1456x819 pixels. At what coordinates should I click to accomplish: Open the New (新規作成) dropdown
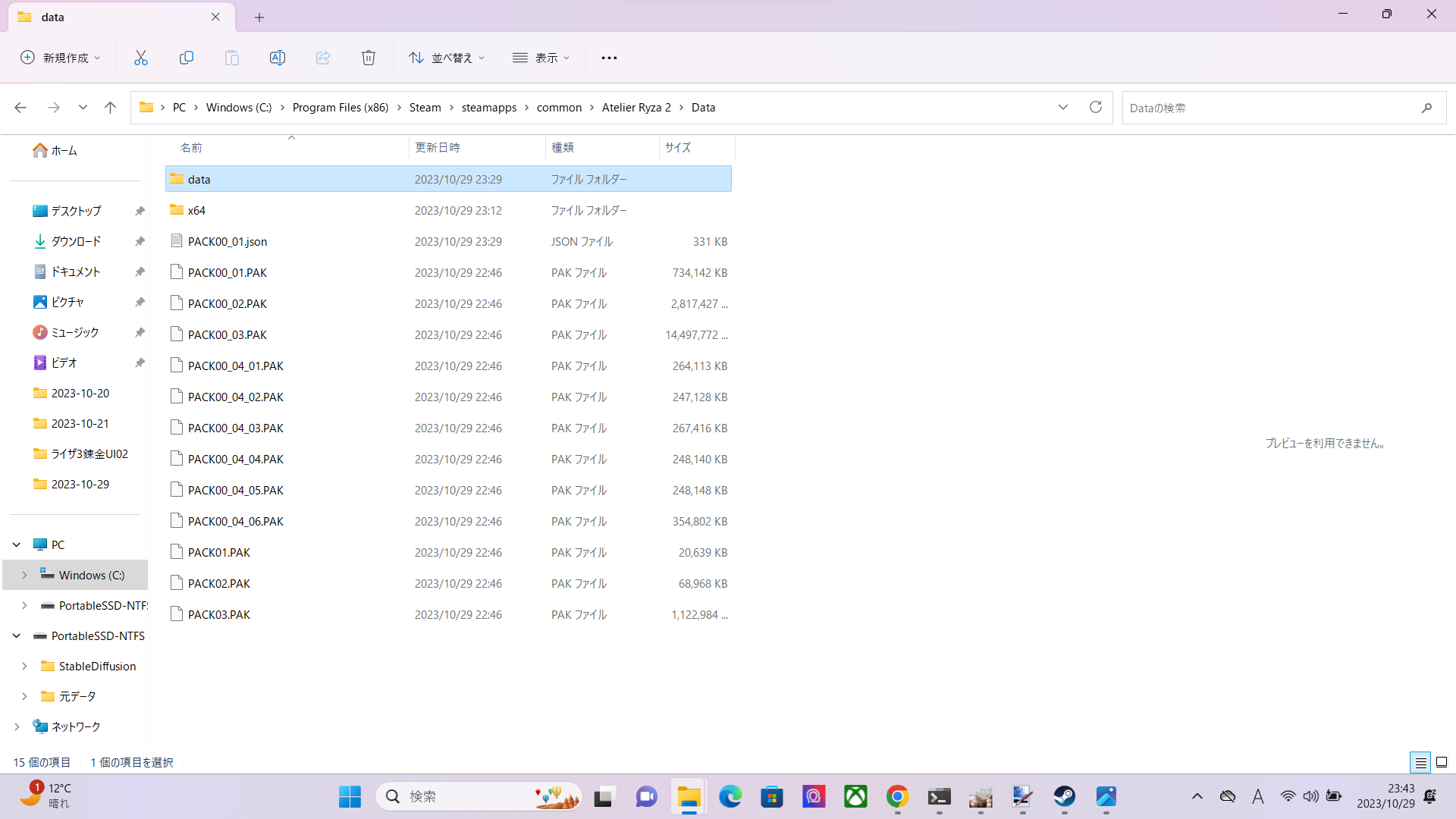click(x=61, y=58)
